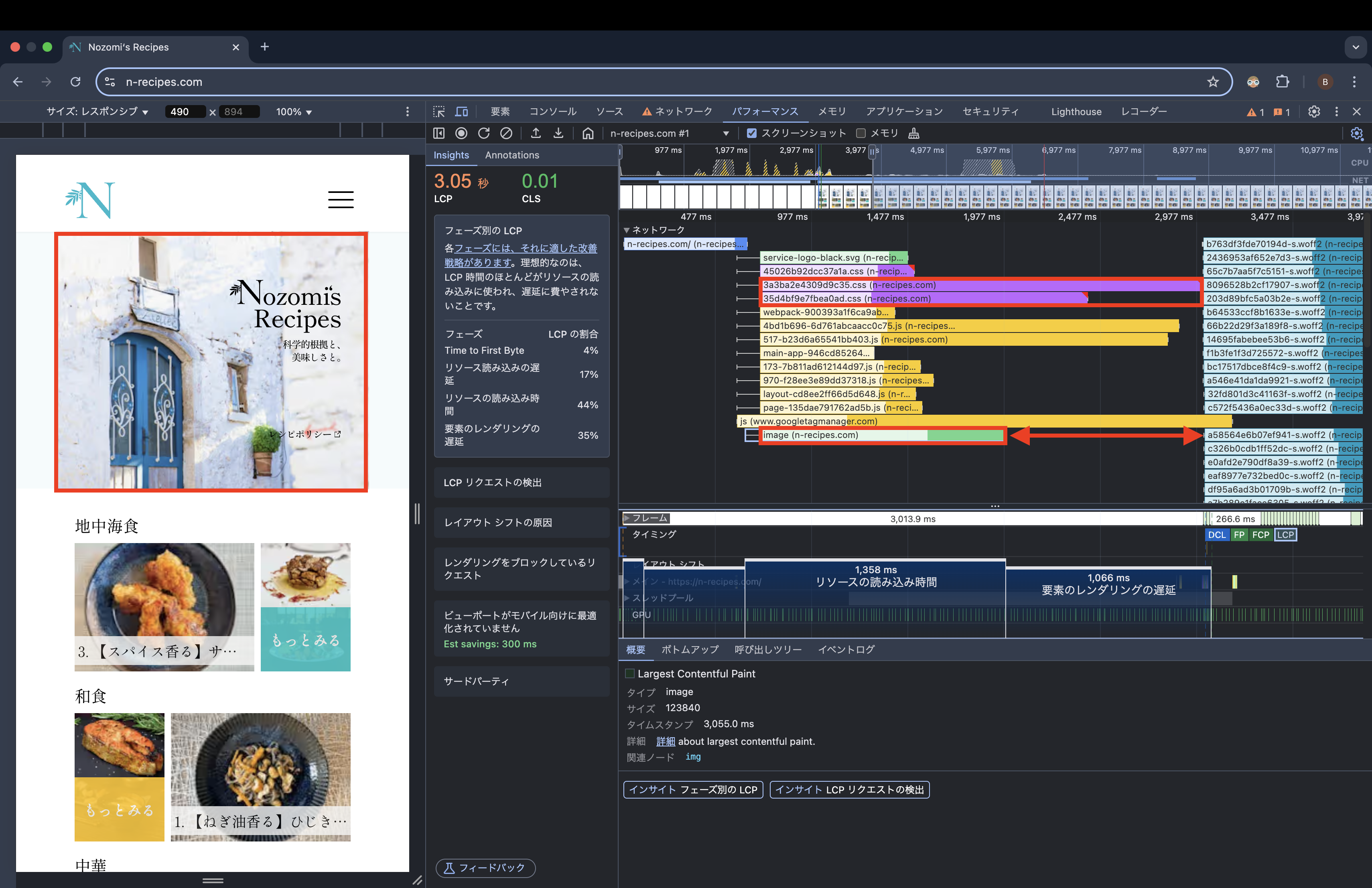Collapse the ネットワーク track
The height and width of the screenshot is (888, 1372).
[x=627, y=230]
